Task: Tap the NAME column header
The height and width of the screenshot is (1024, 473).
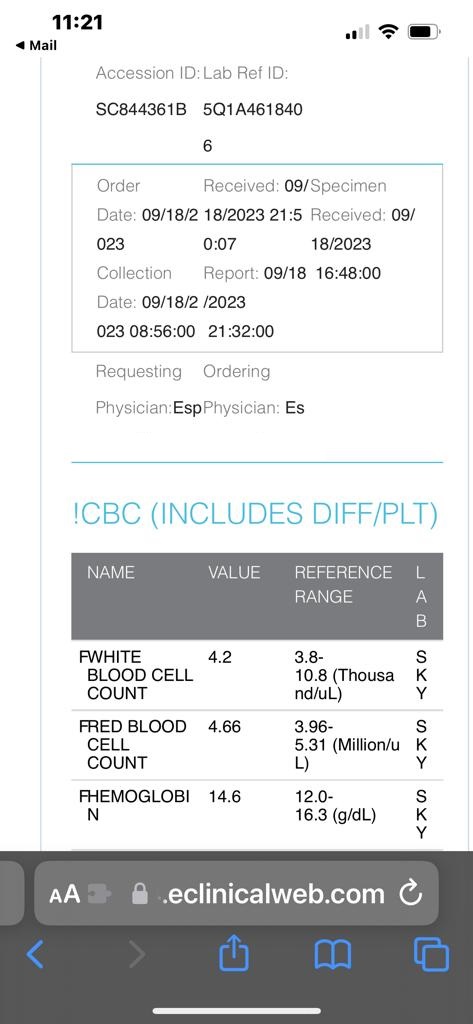Action: click(x=111, y=573)
